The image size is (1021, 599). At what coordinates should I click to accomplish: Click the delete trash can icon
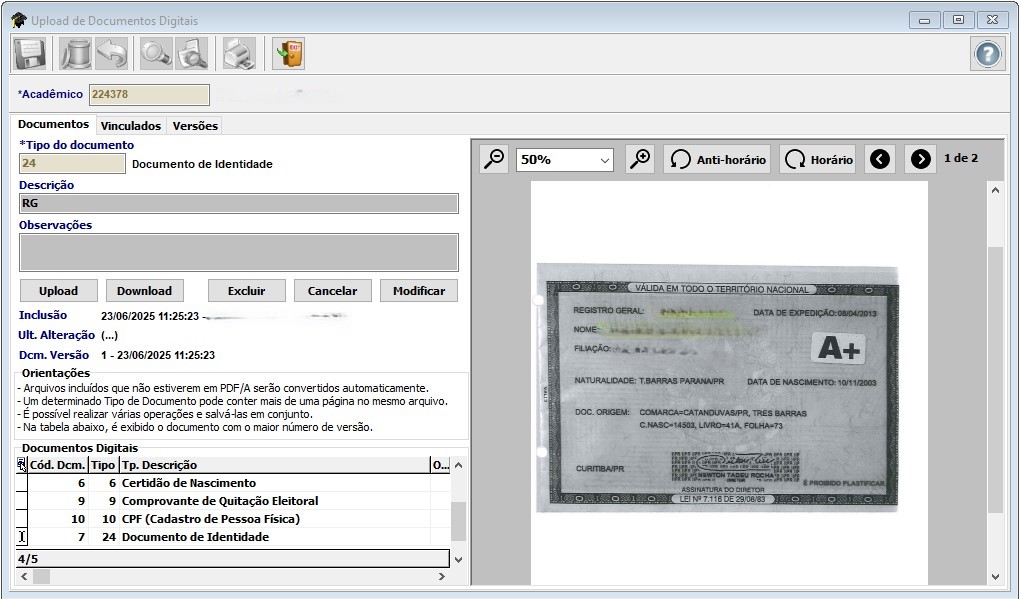(x=75, y=53)
